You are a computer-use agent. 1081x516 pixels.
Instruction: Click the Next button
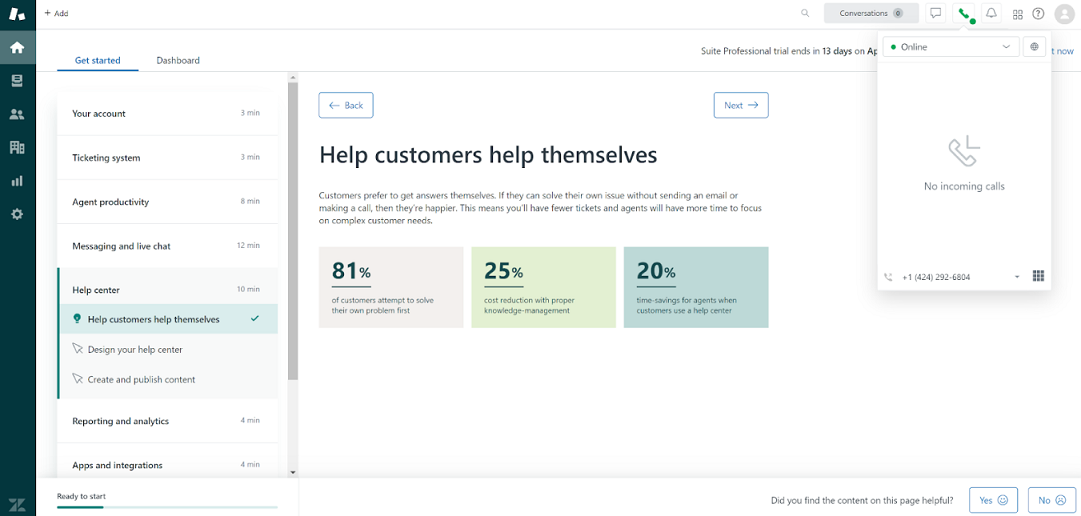tap(740, 105)
